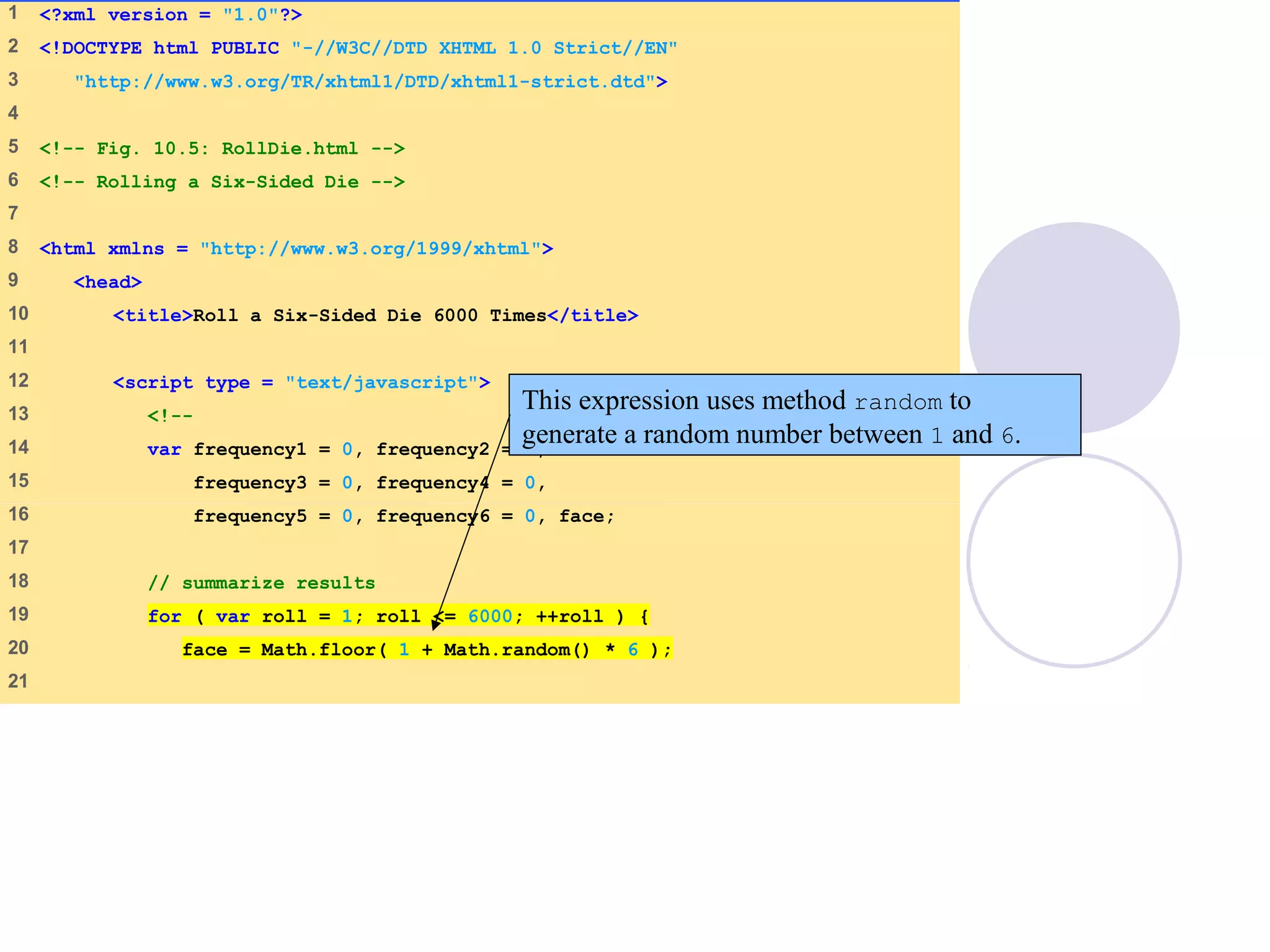Click the <!DOCTYPE html PUBLIC declaration
Screen dimensions: 1270x952
[159, 48]
